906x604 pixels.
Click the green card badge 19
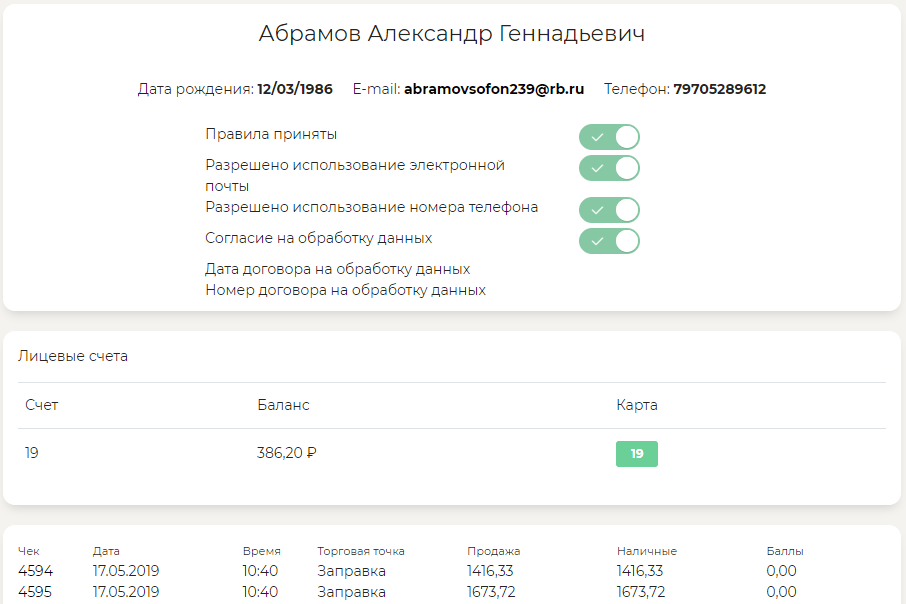[636, 454]
